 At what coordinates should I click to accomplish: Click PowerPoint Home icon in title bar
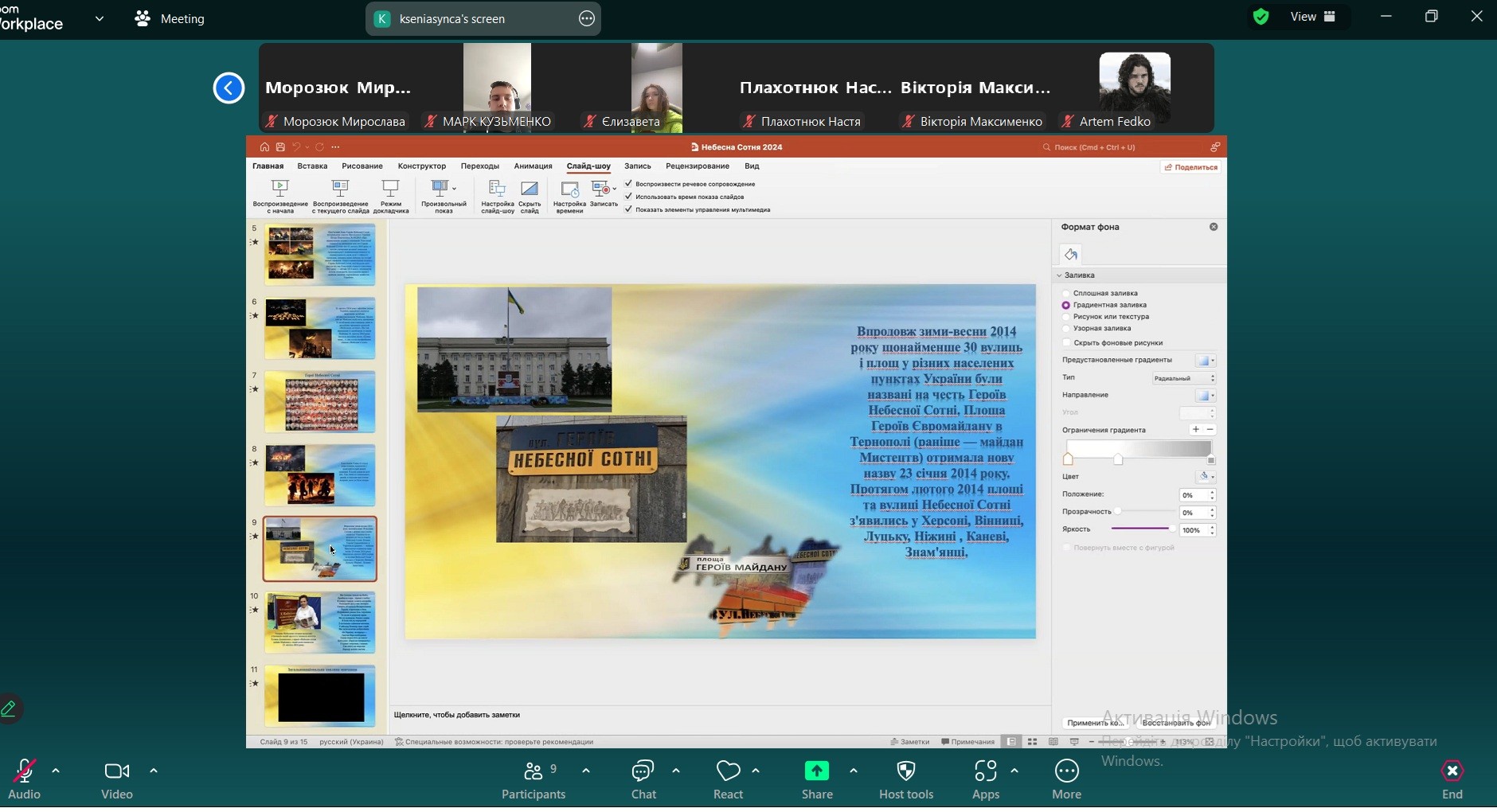(264, 147)
